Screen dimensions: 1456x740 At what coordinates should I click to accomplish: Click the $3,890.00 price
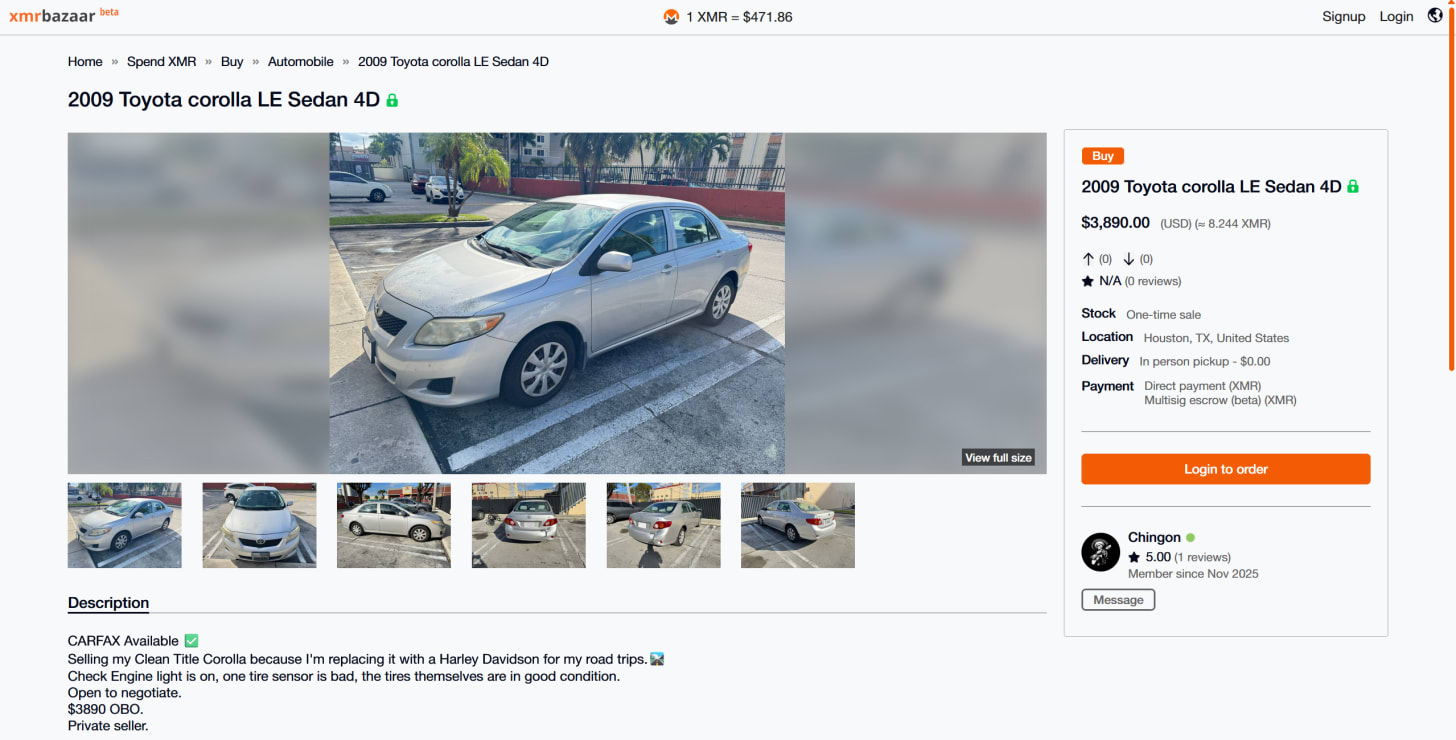pos(1115,223)
